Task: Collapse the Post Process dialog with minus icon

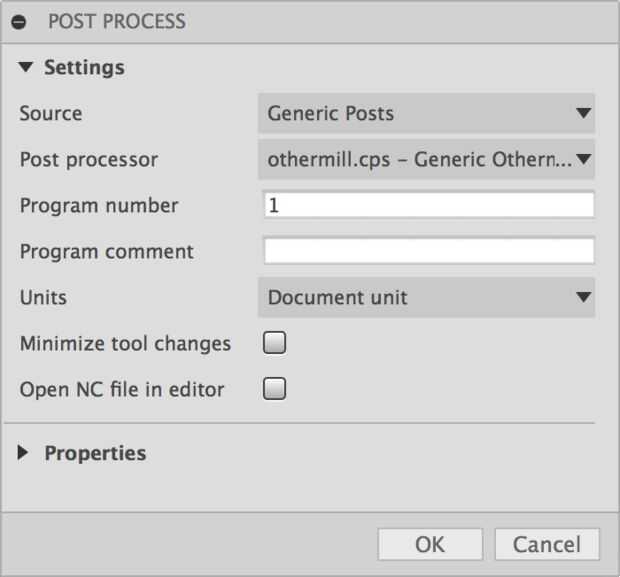Action: (x=20, y=21)
